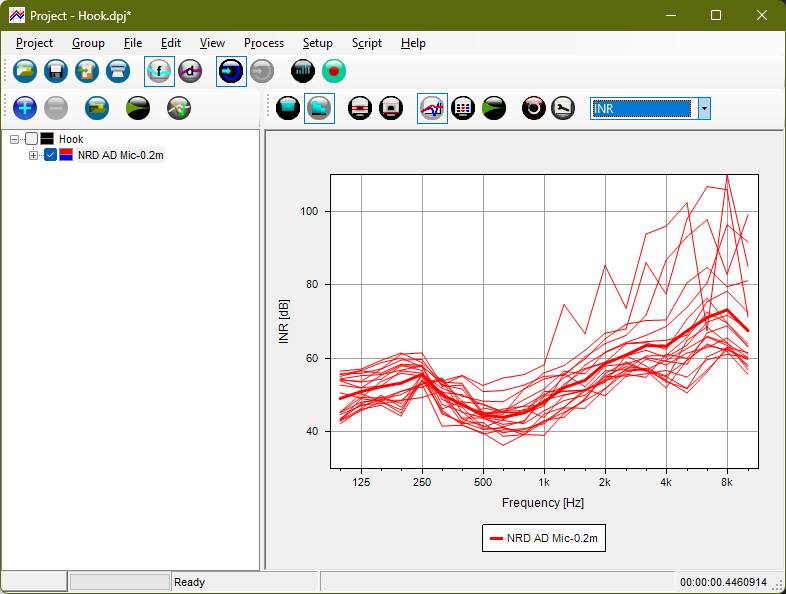Open the Process menu
This screenshot has width=786, height=594.
coord(264,43)
